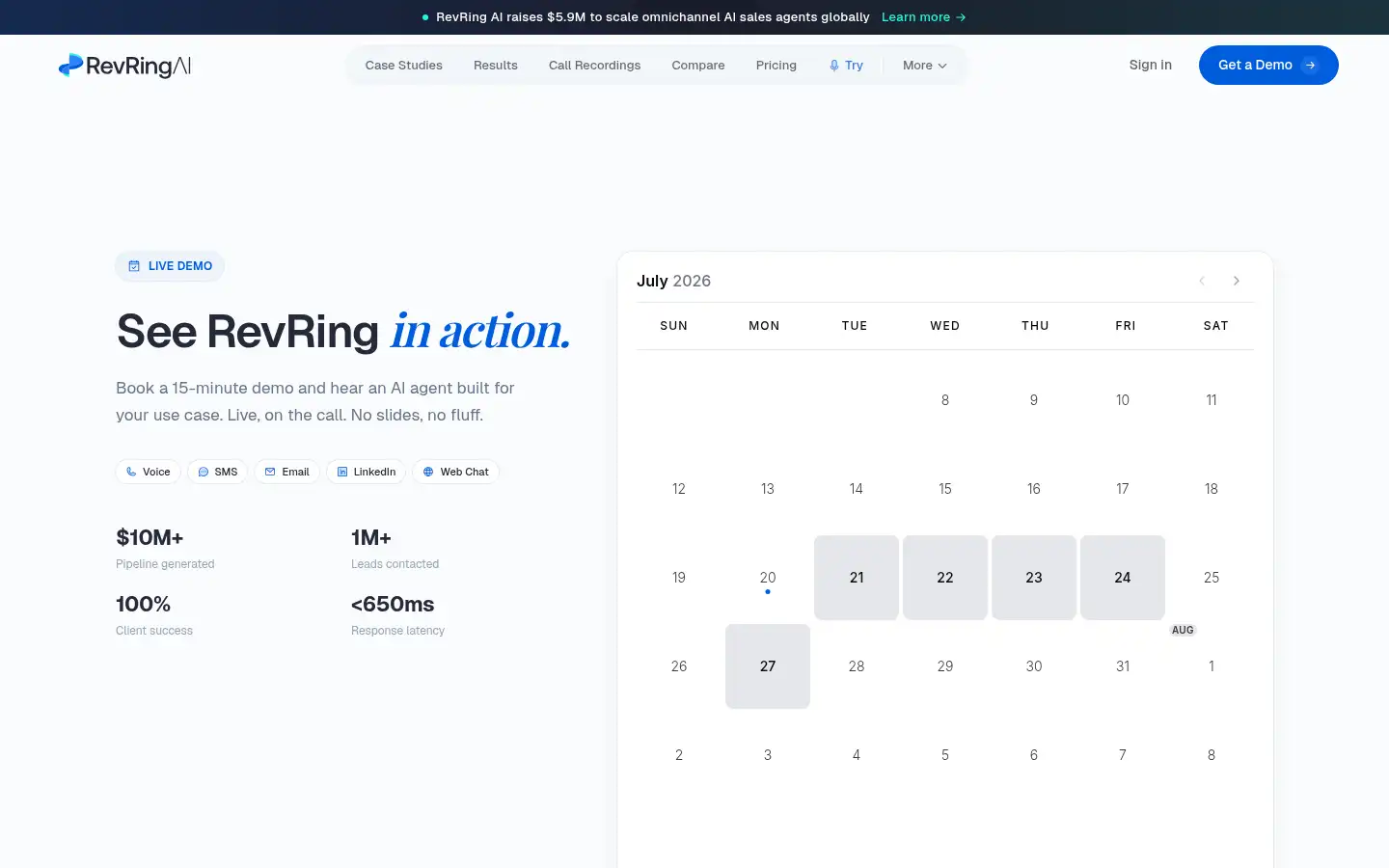Click the microphone icon beside Try

click(834, 66)
